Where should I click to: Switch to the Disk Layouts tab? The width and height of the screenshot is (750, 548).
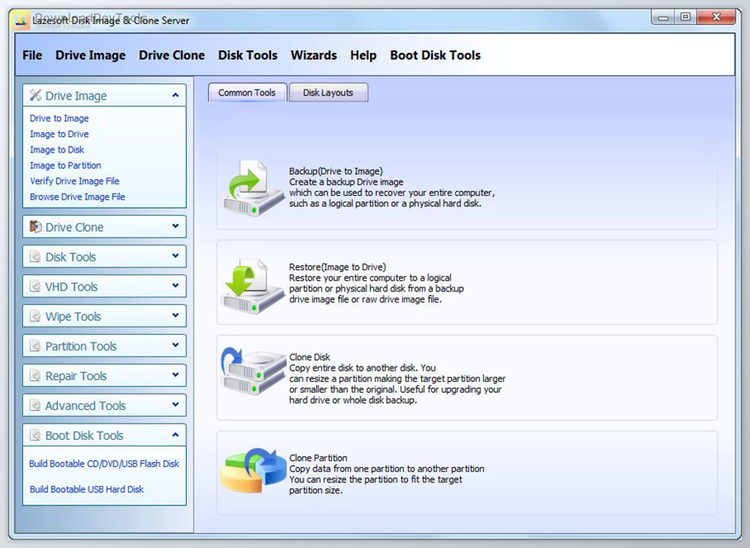click(328, 93)
